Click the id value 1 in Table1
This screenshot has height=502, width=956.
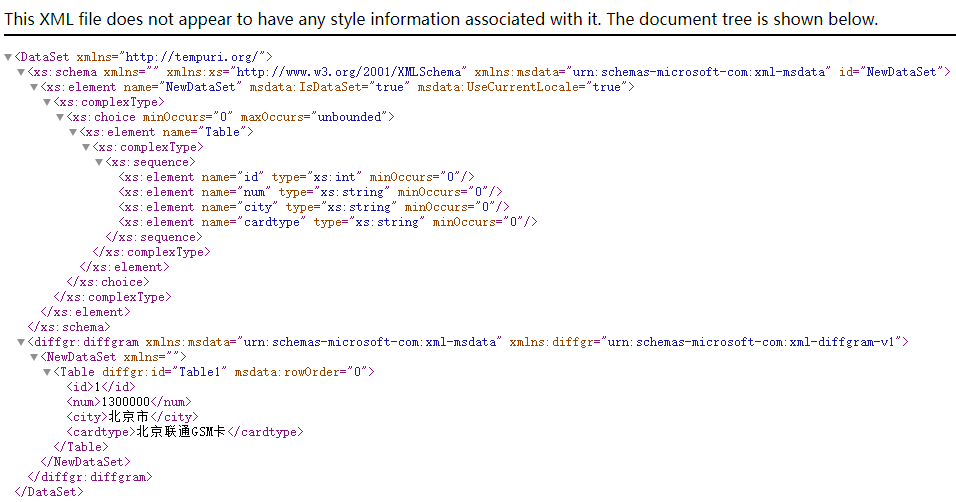(x=95, y=387)
